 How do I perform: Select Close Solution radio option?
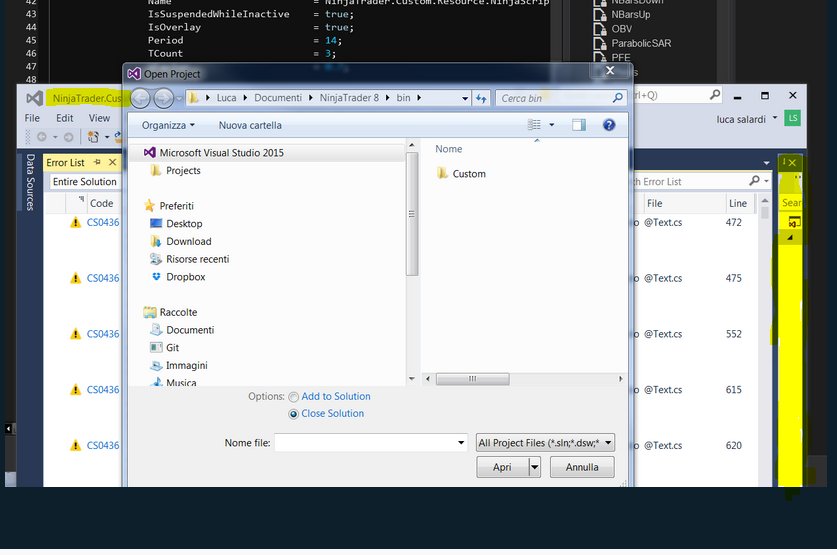[293, 414]
